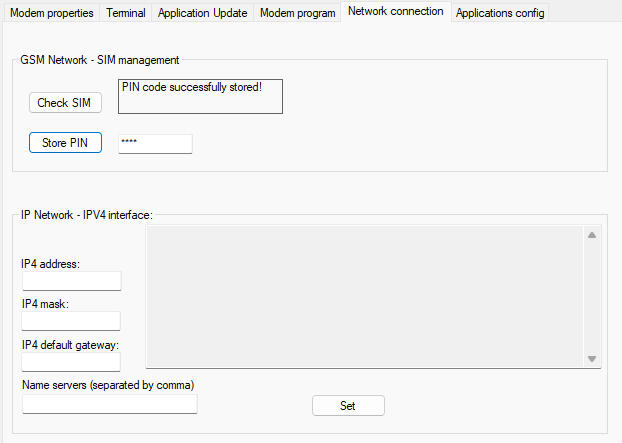Click the IP4 address input field
The width and height of the screenshot is (622, 443).
(x=71, y=281)
